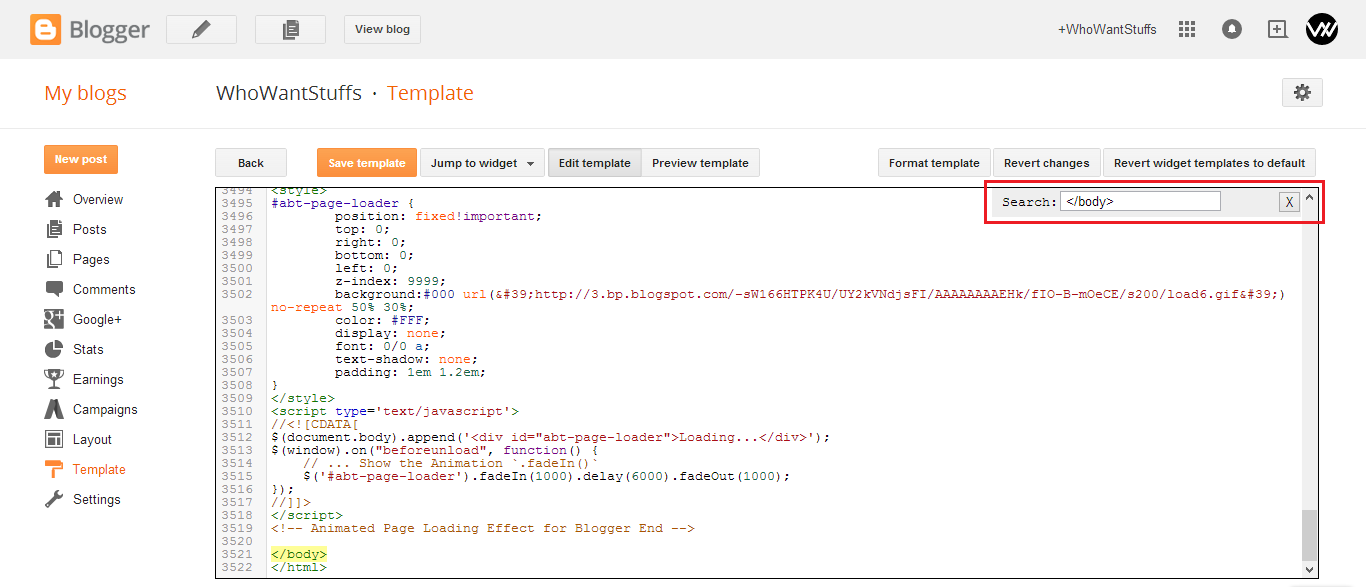Click the View blog button
Image resolution: width=1366 pixels, height=587 pixels.
pos(382,29)
